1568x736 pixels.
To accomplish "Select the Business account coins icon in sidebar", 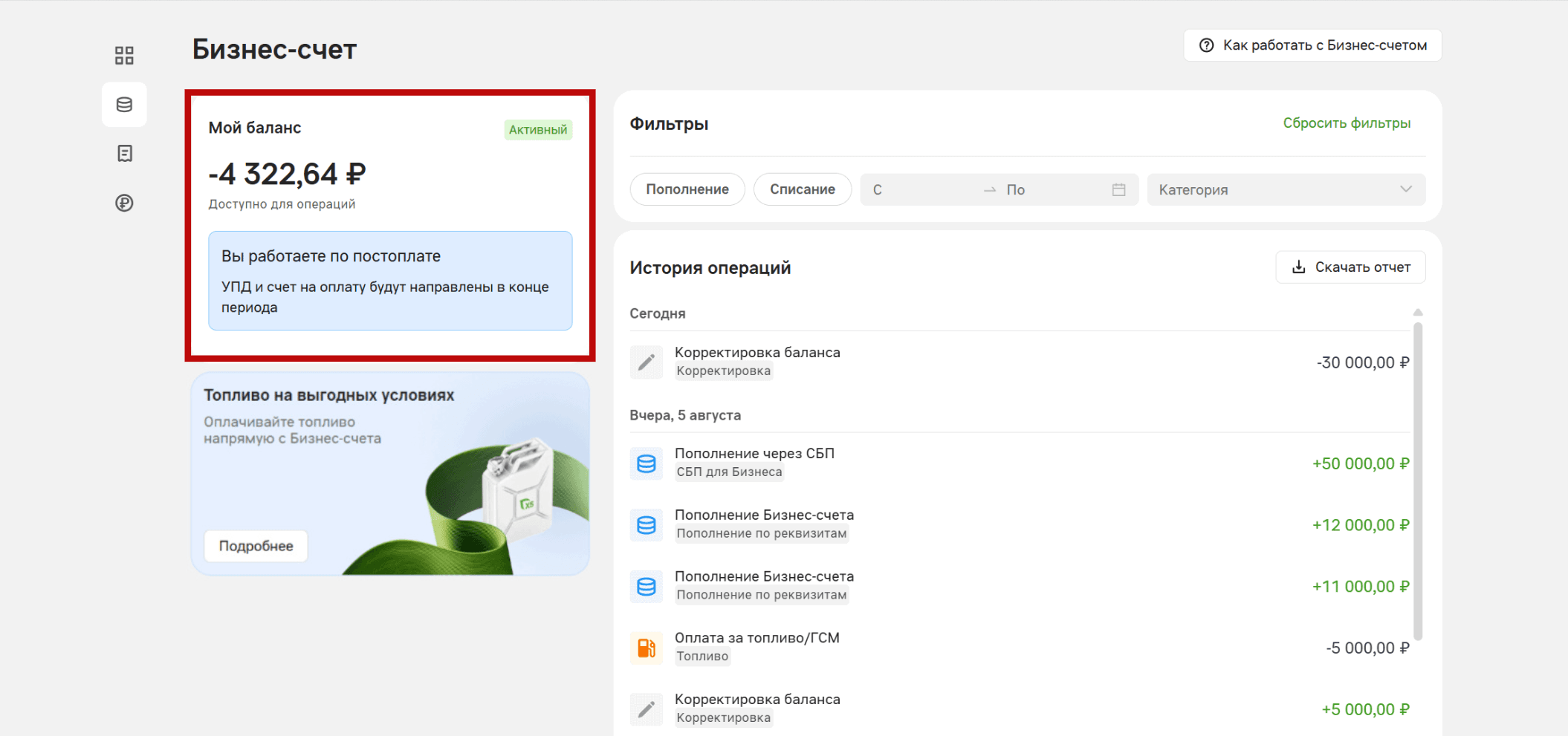I will click(124, 105).
